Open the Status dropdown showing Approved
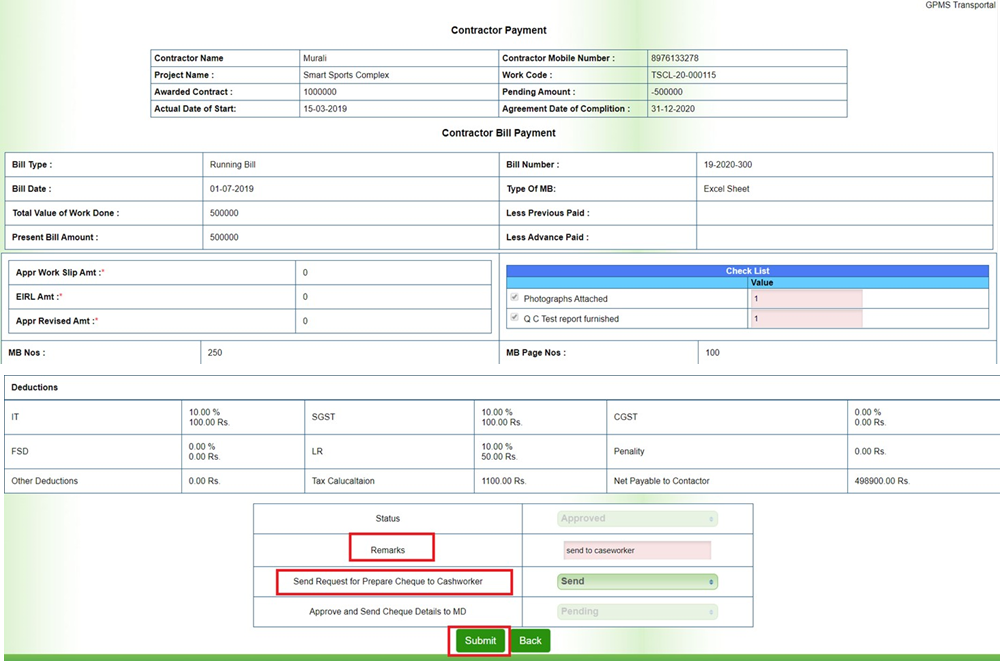Screen dimensions: 1000x661 click(x=637, y=519)
